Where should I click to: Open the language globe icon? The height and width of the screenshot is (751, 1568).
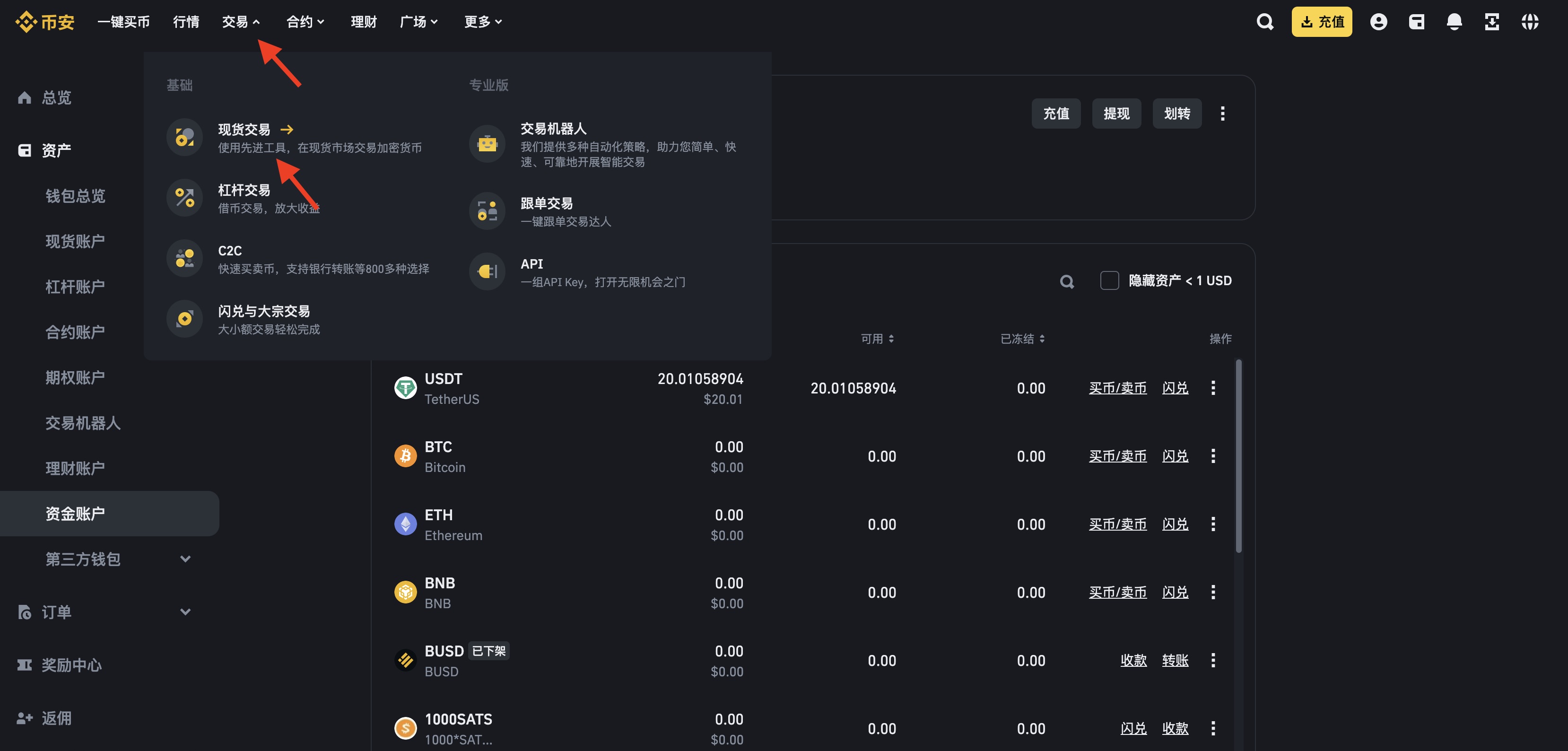1530,22
